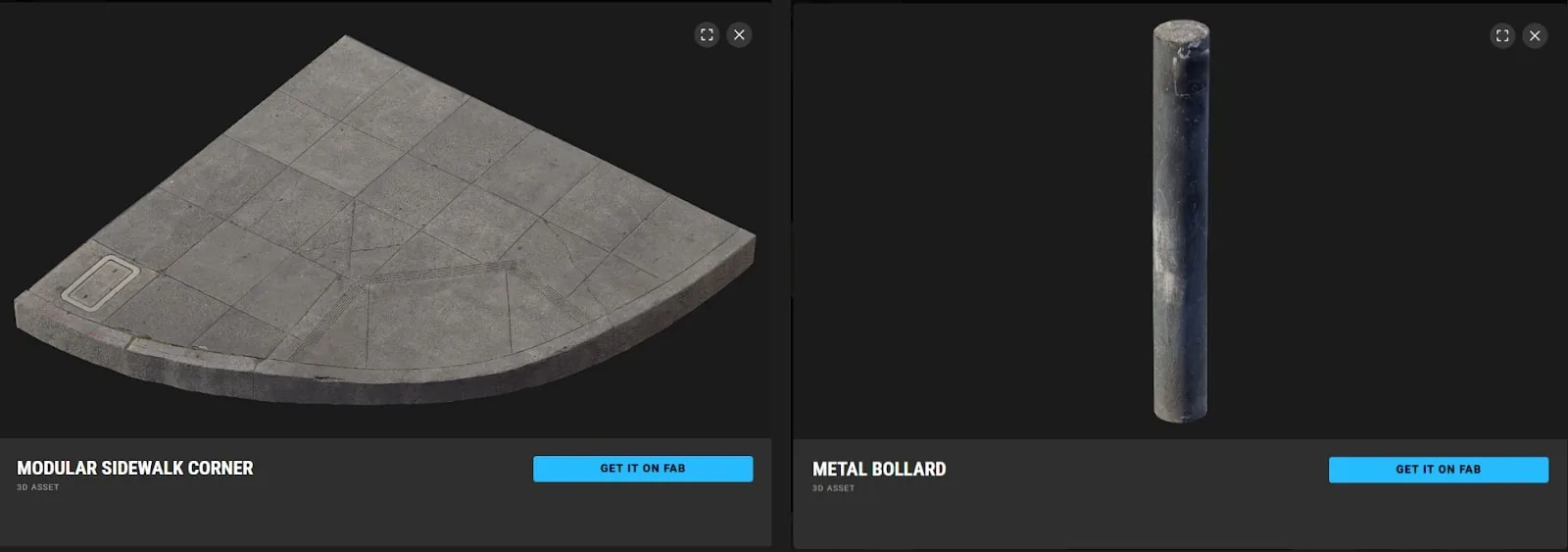This screenshot has height=552, width=1568.
Task: Expand Metal Bollard preview to fullscreen
Action: 1502,35
